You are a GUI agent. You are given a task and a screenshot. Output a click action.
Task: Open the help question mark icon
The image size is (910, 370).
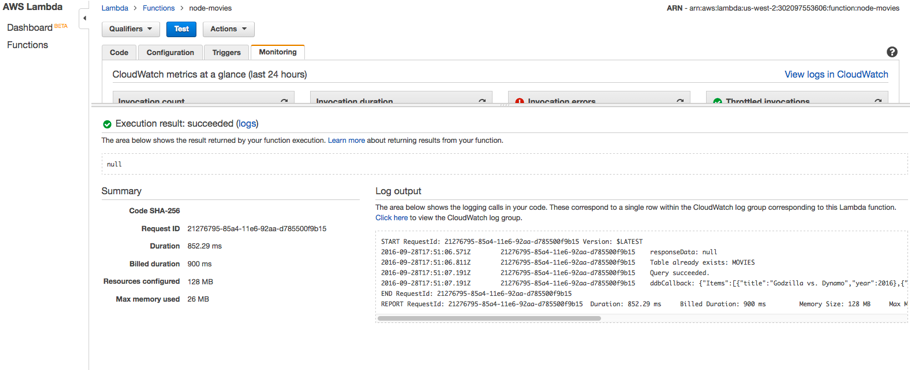pos(892,52)
